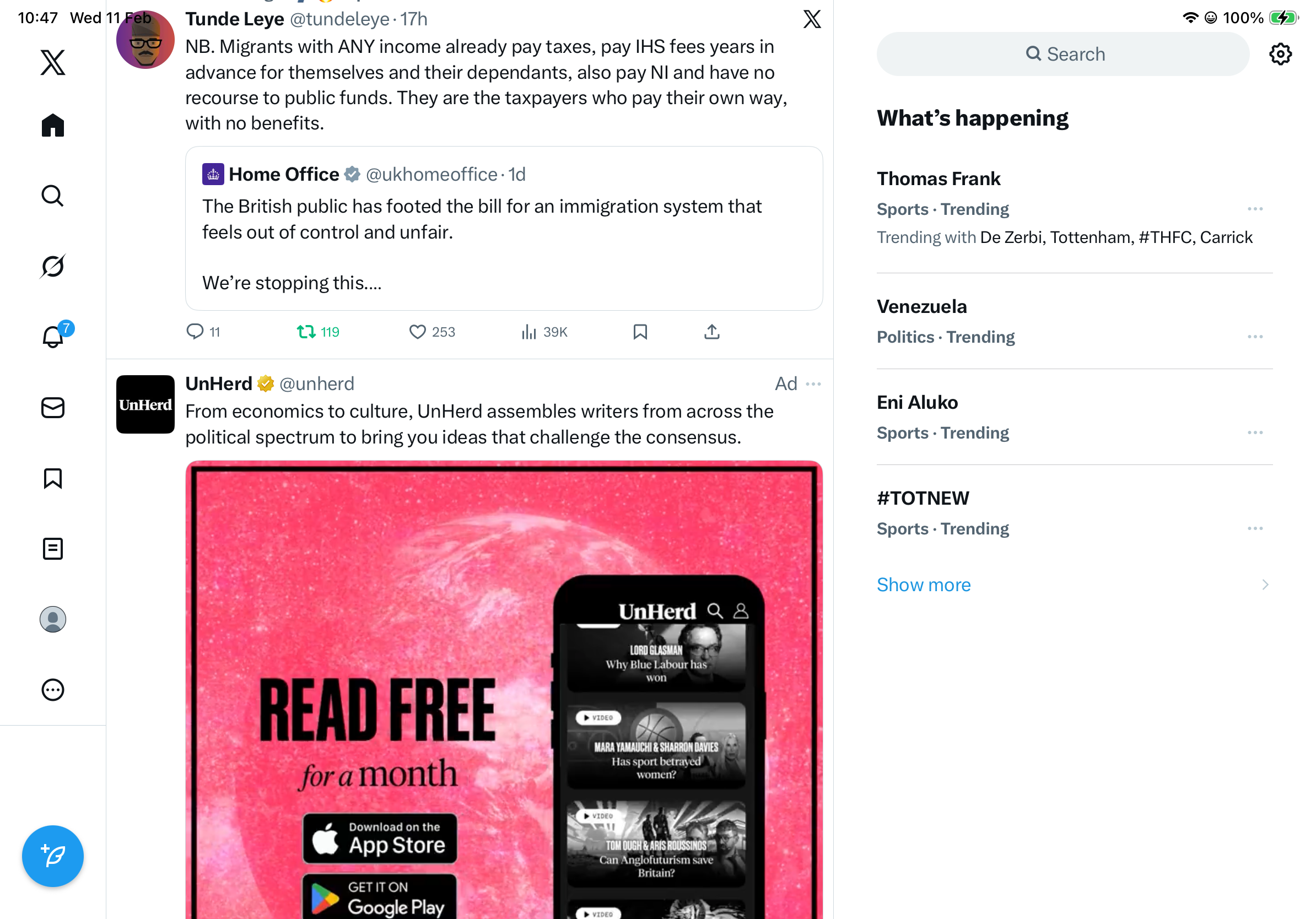Compose a new post
Image resolution: width=1316 pixels, height=919 pixels.
(53, 856)
